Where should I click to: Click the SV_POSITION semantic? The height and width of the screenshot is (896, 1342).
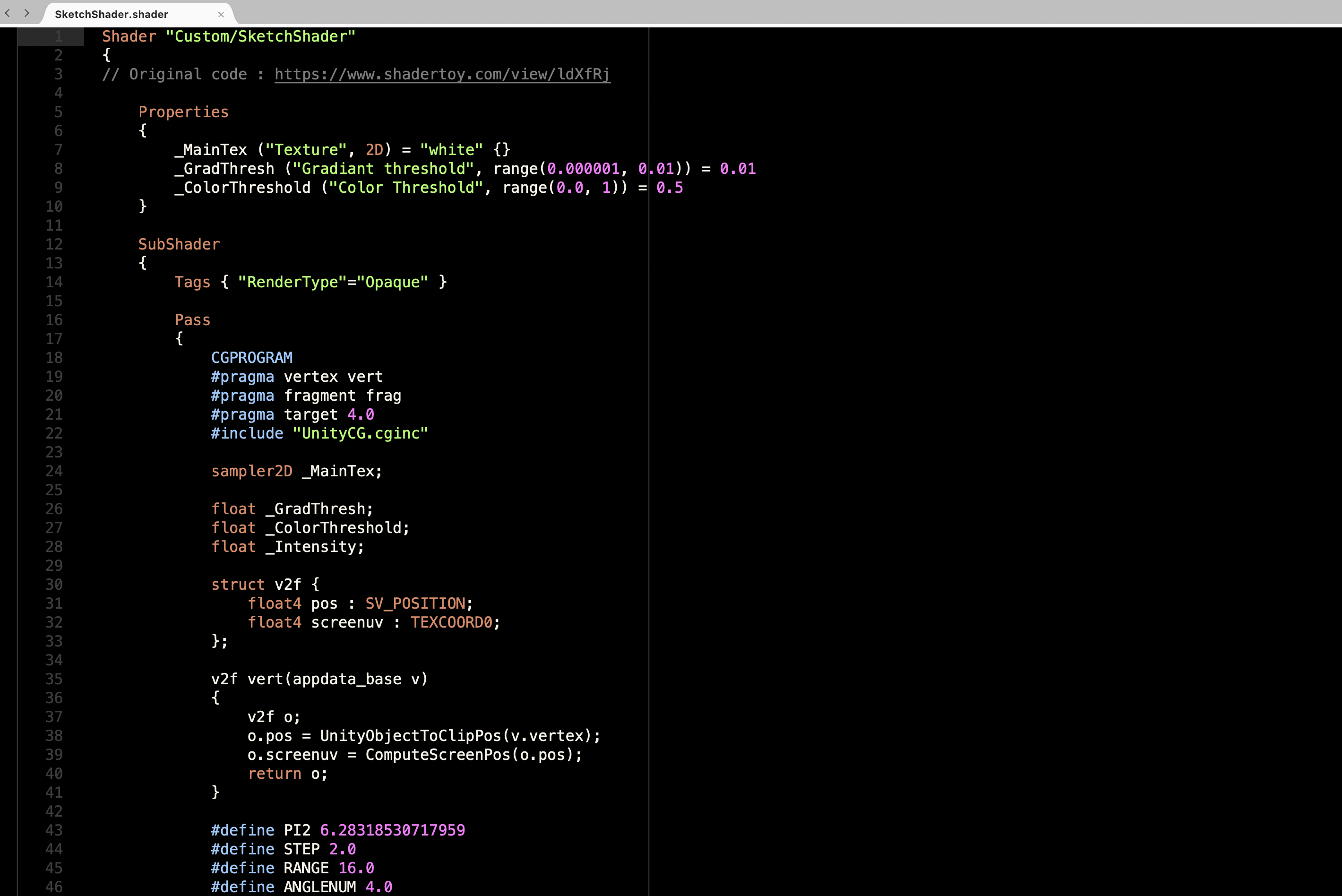coord(415,603)
